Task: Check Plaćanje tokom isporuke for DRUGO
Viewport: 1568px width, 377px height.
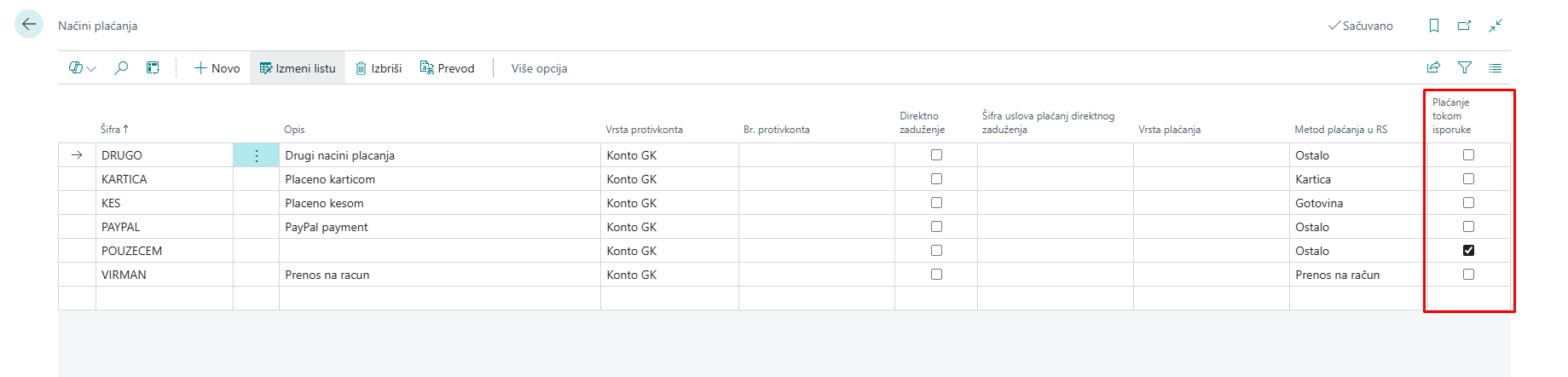Action: pyautogui.click(x=1468, y=155)
